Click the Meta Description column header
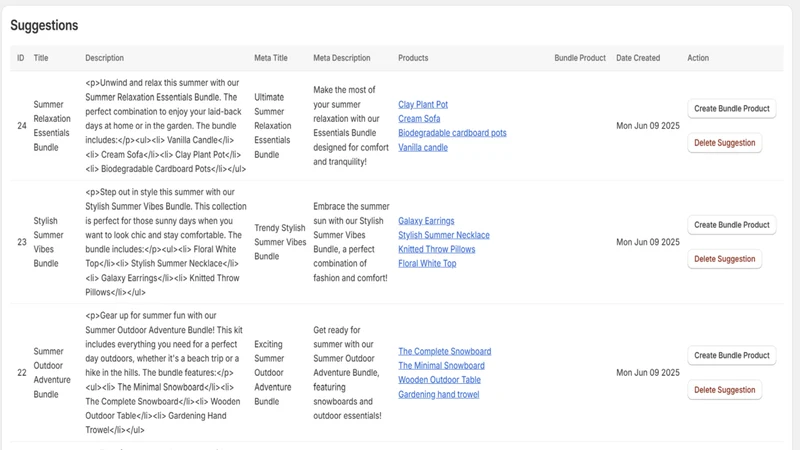 pyautogui.click(x=342, y=58)
